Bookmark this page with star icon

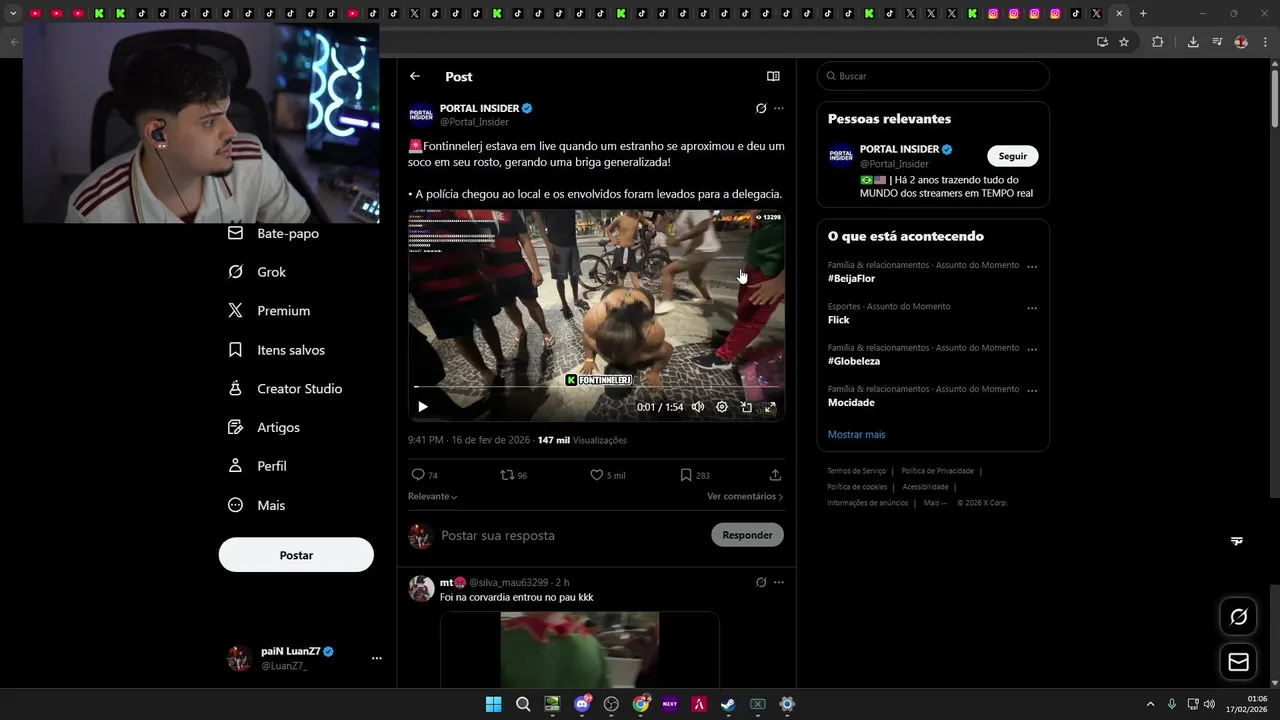pyautogui.click(x=1124, y=42)
